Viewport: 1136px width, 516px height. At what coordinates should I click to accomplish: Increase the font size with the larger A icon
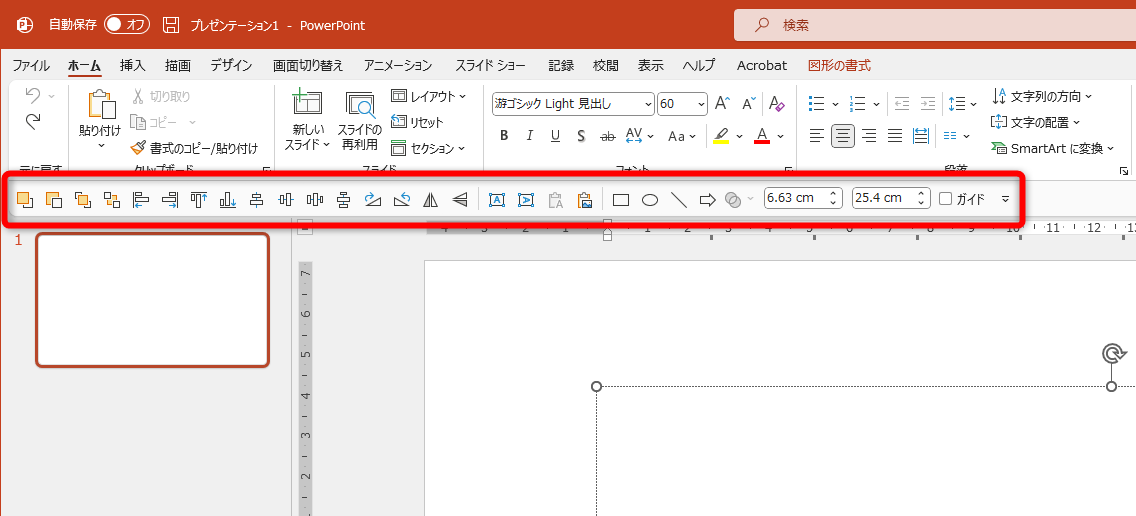click(722, 104)
